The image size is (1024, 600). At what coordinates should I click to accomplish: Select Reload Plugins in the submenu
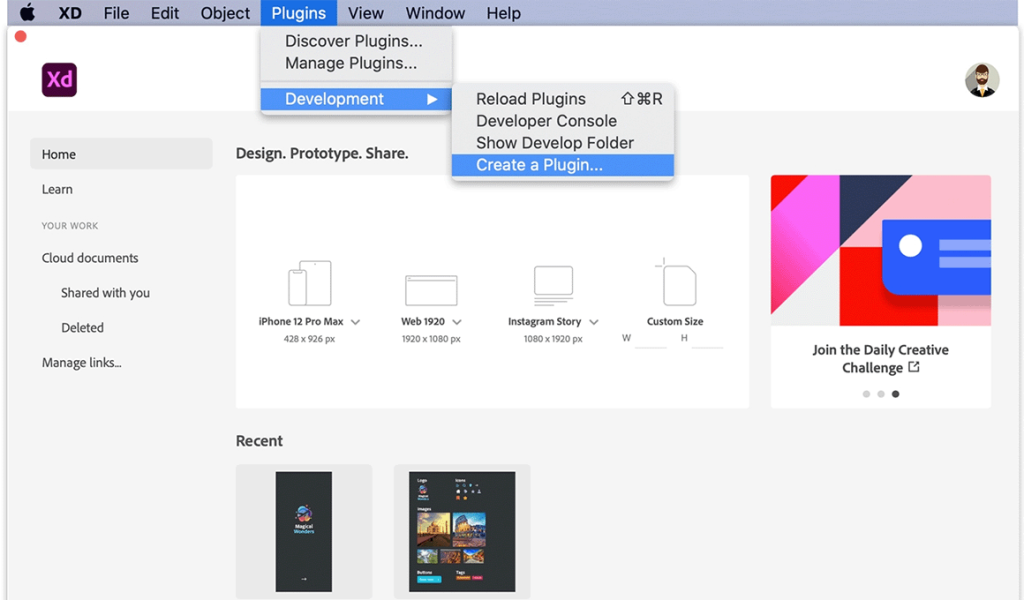pos(562,99)
